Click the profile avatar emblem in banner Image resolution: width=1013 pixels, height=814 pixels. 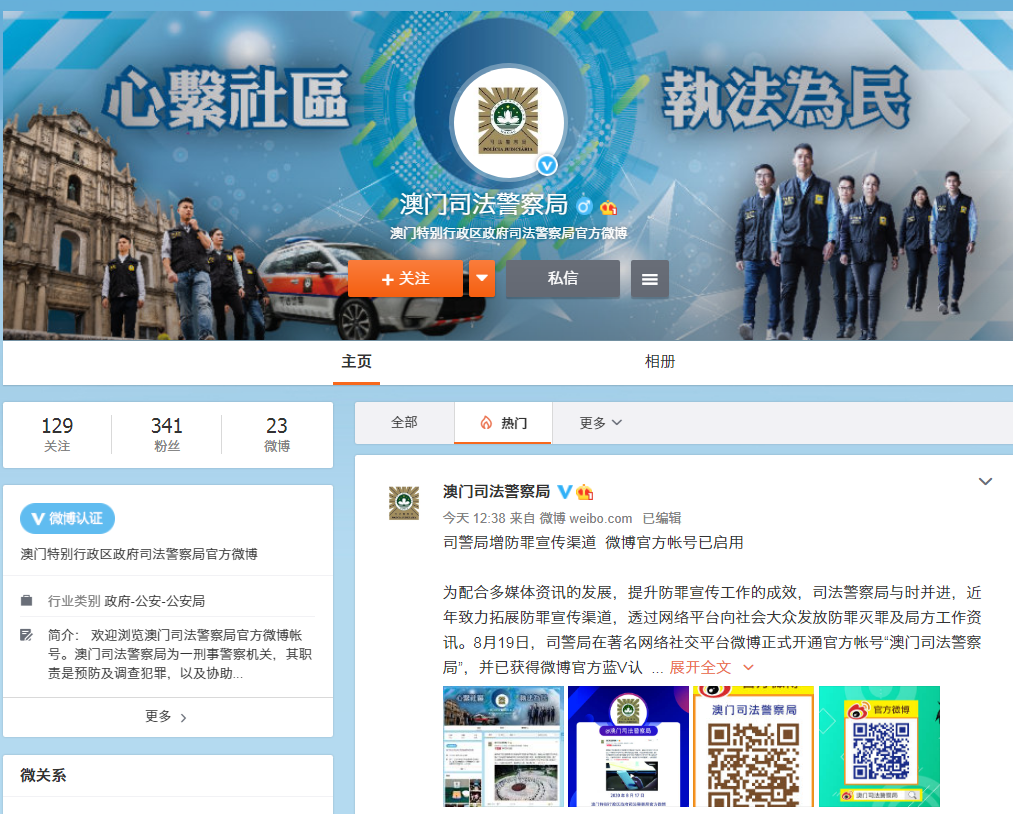(508, 121)
